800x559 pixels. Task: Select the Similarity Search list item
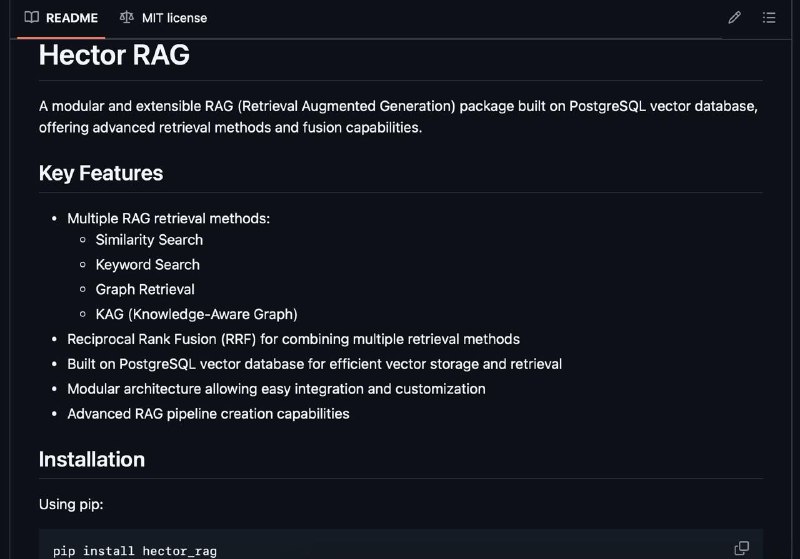(149, 240)
